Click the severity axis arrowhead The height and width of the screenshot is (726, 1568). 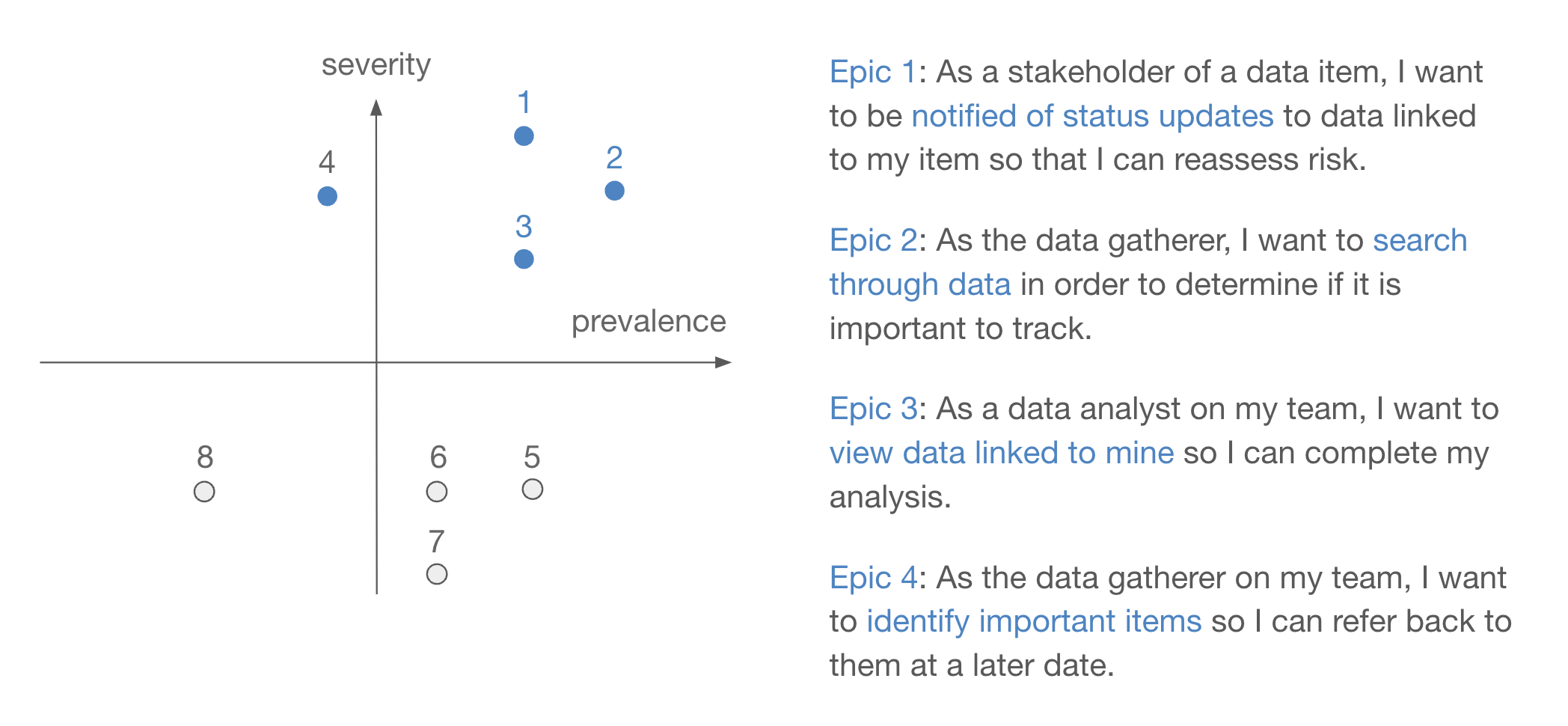(x=376, y=107)
